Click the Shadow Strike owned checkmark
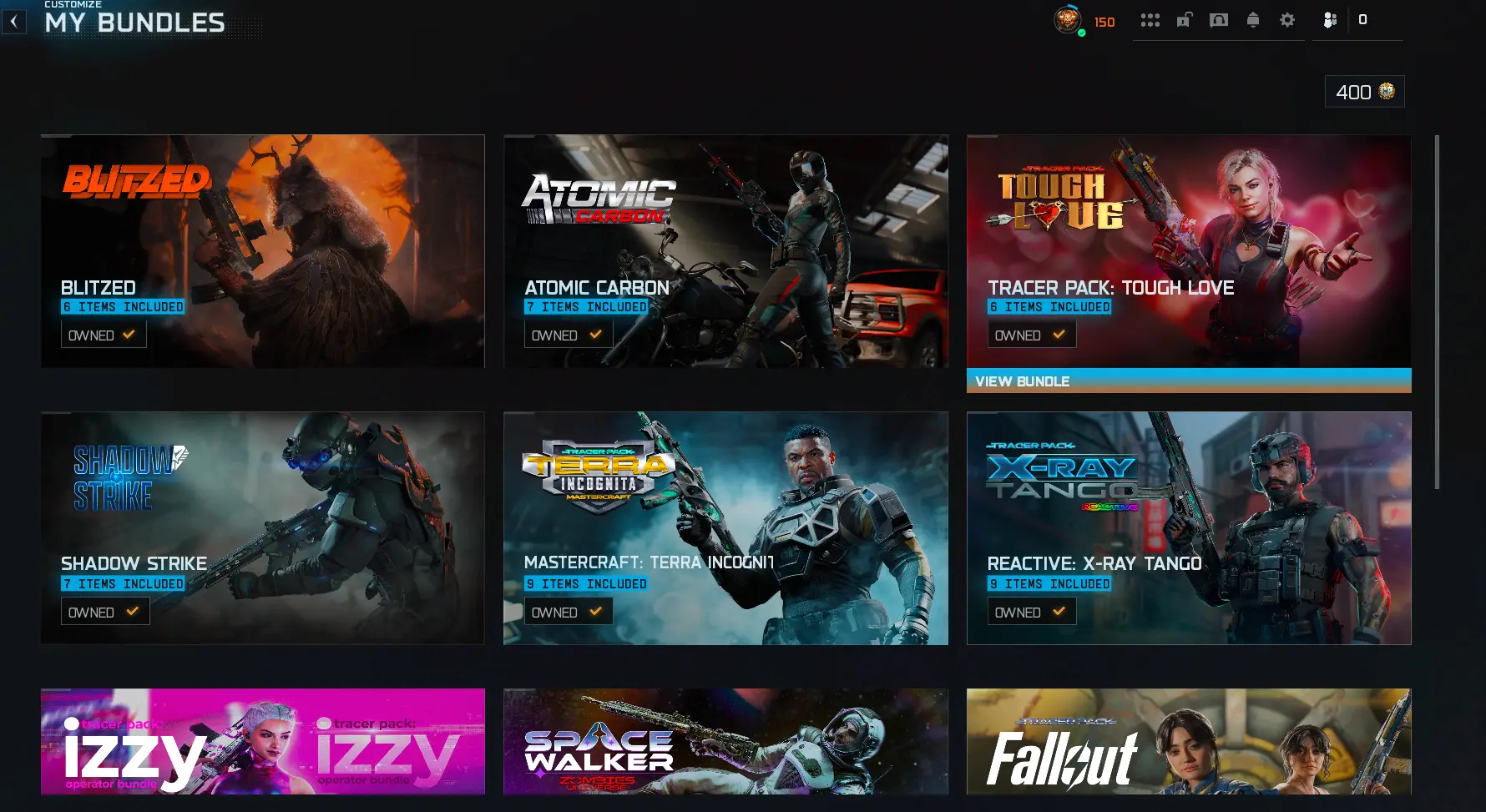 [132, 612]
